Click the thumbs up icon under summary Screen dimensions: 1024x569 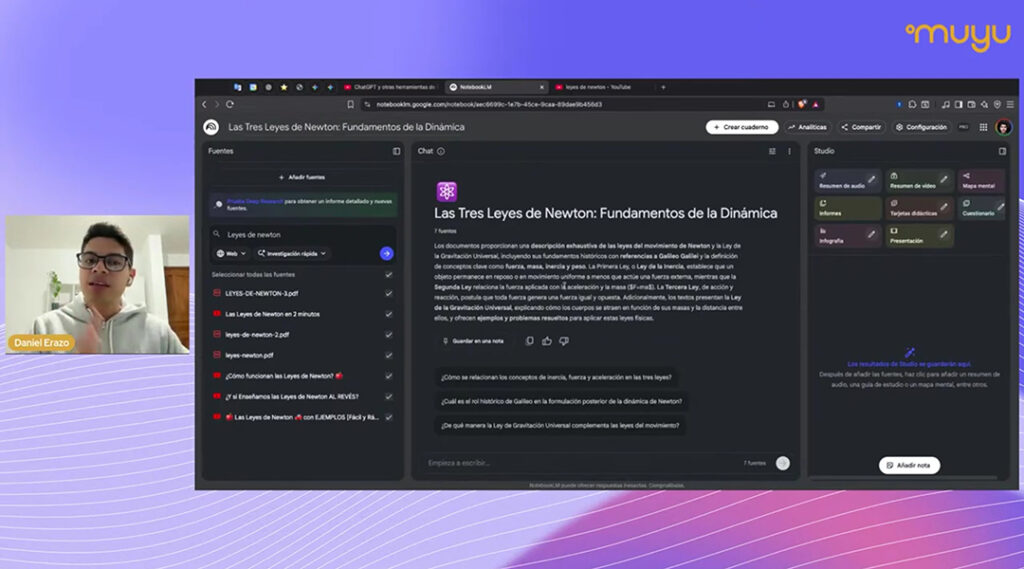click(547, 341)
